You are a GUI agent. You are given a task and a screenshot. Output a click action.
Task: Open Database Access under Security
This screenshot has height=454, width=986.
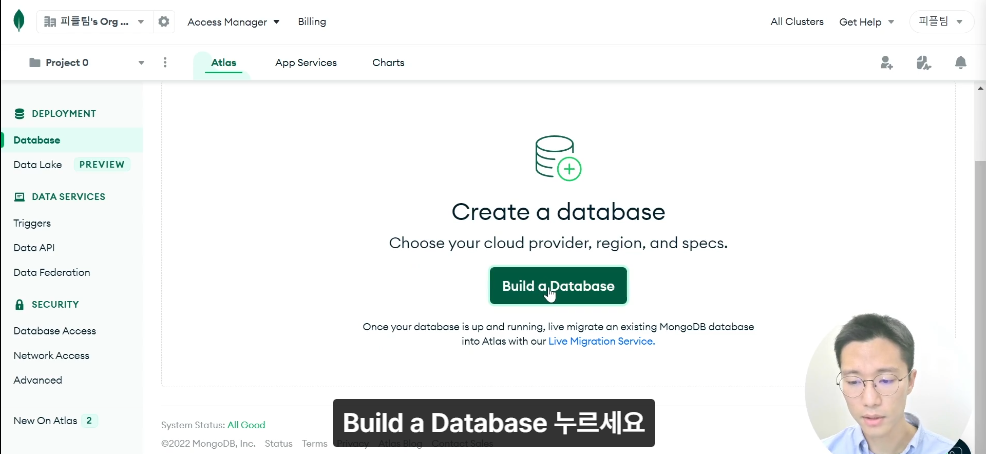[55, 331]
